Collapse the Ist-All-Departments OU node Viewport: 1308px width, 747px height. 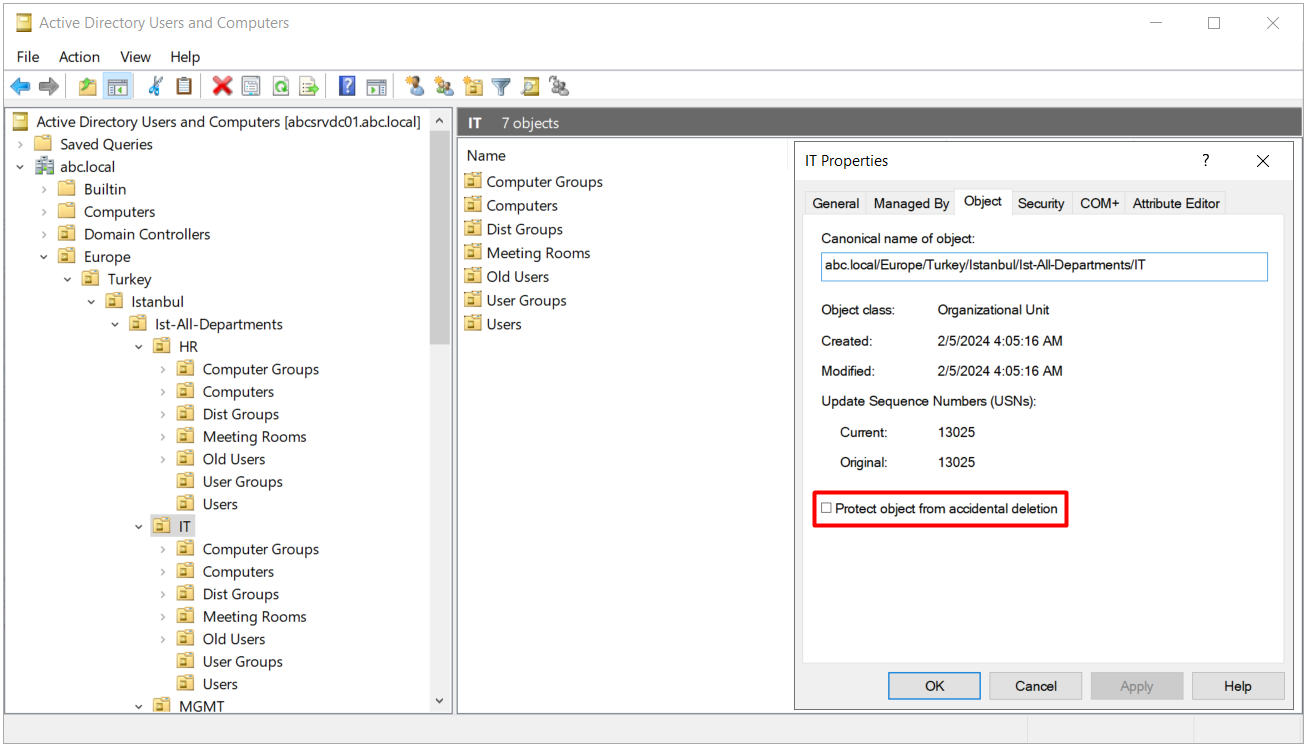coord(115,324)
